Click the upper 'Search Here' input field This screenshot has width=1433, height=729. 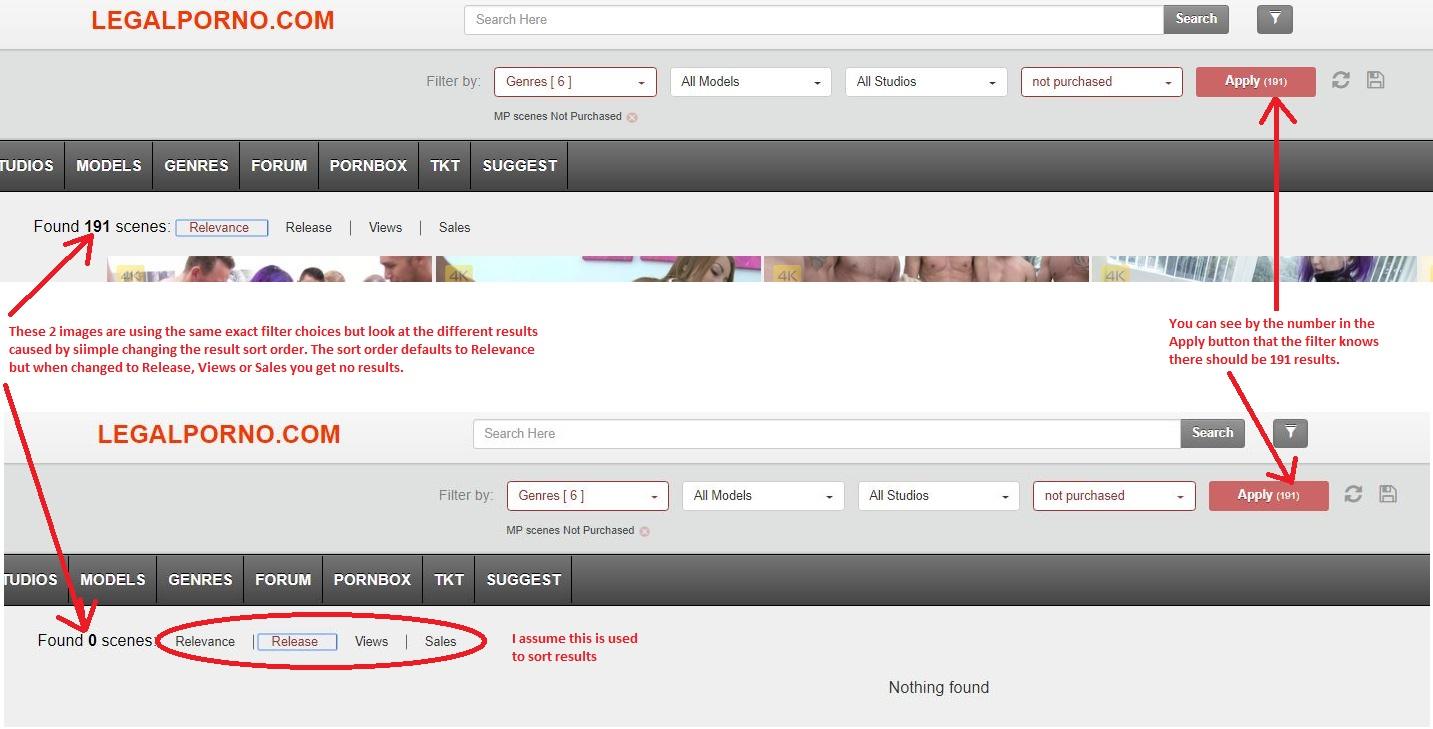click(x=813, y=19)
